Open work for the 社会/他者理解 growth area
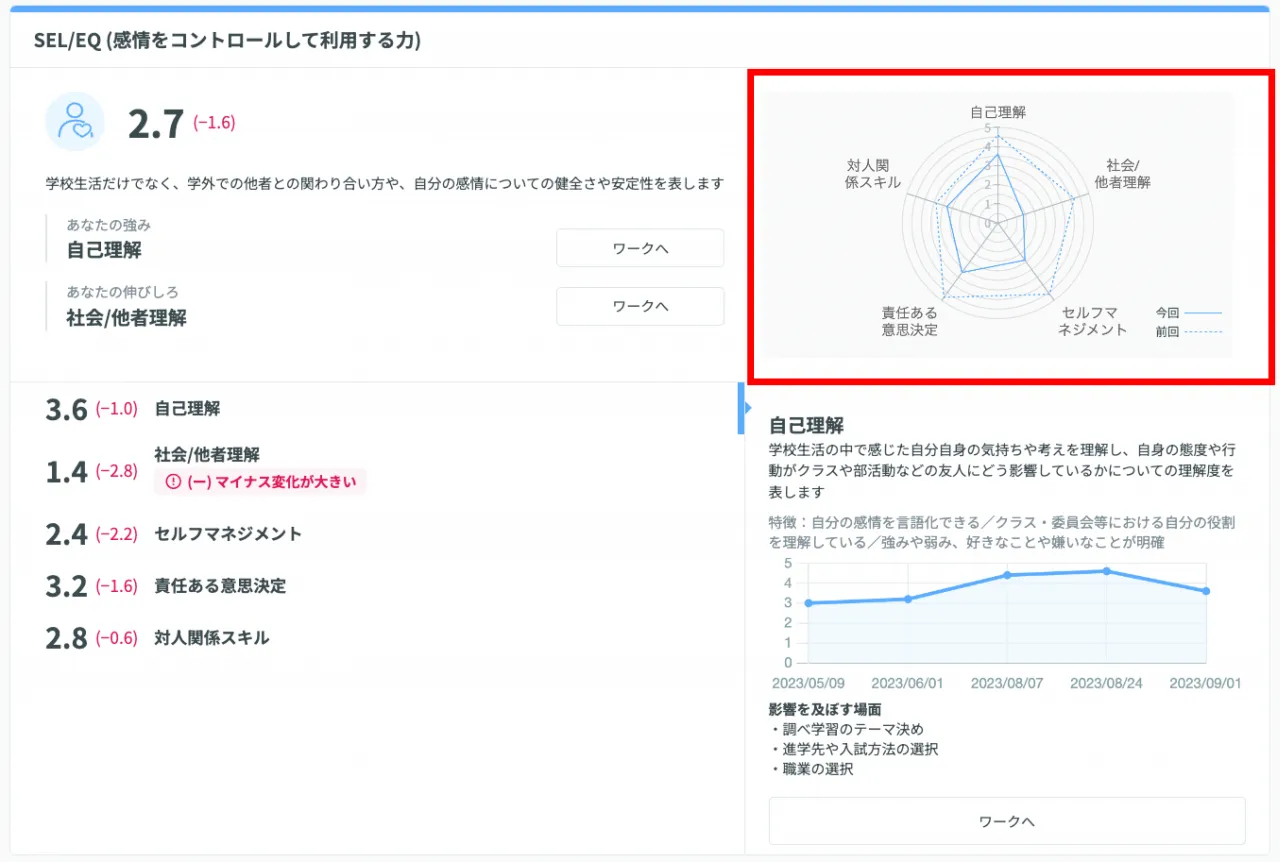The height and width of the screenshot is (862, 1280). pos(640,306)
